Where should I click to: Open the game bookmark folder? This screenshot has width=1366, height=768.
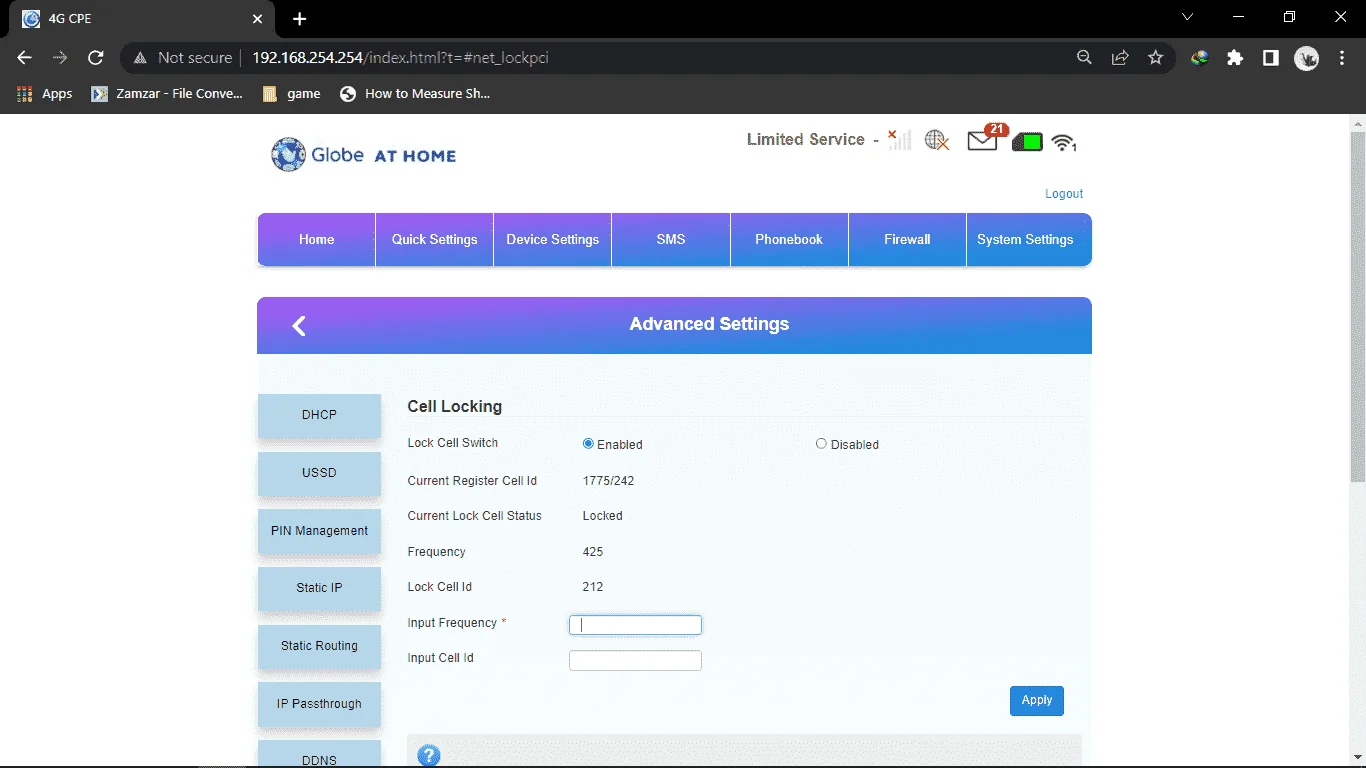(x=291, y=94)
